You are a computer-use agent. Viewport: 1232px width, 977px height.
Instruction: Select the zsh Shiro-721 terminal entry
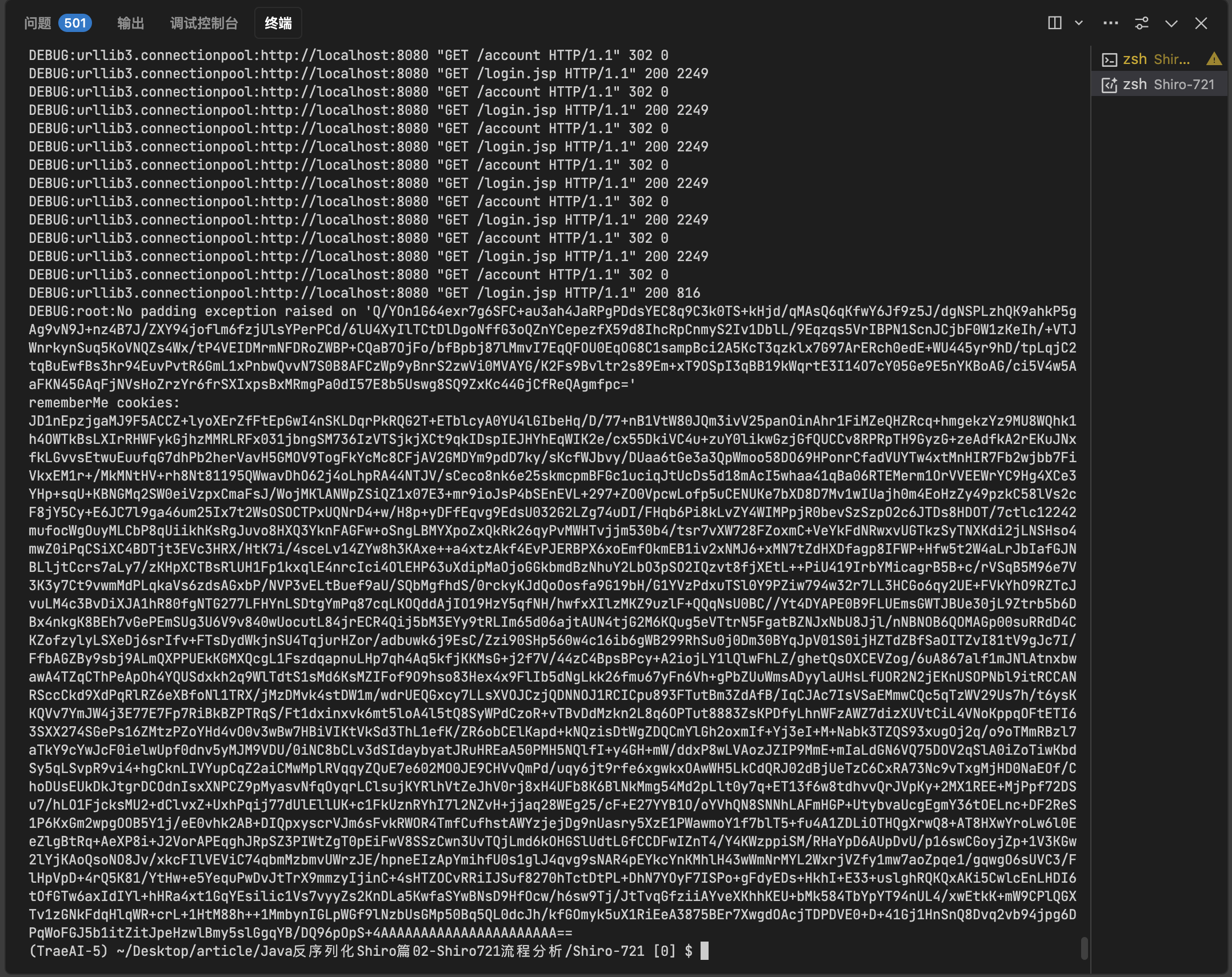(1168, 85)
